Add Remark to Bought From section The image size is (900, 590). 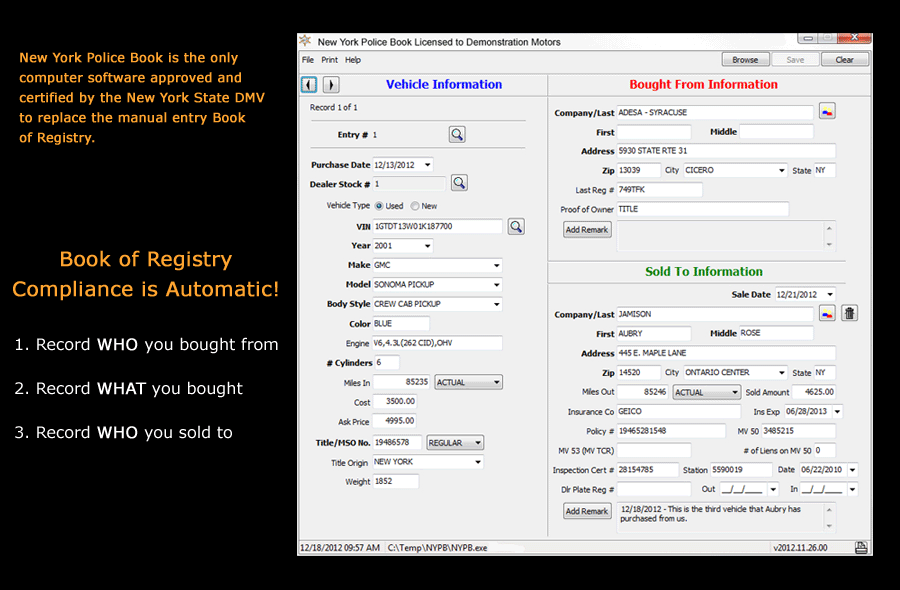click(x=587, y=230)
